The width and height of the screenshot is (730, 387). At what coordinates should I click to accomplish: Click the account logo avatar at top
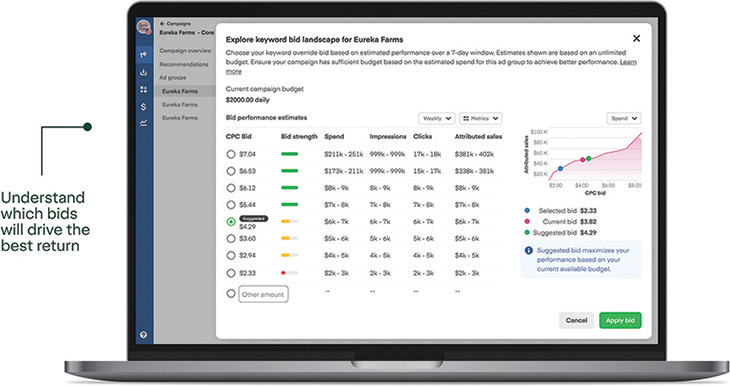tap(144, 27)
